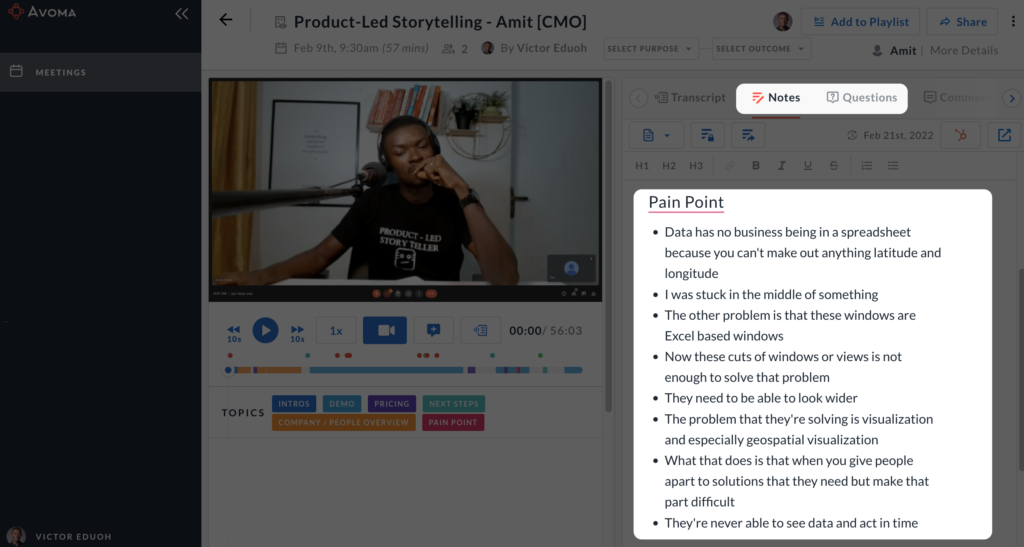Go back using the left arrow
Screen dimensions: 1024x547
pos(226,20)
